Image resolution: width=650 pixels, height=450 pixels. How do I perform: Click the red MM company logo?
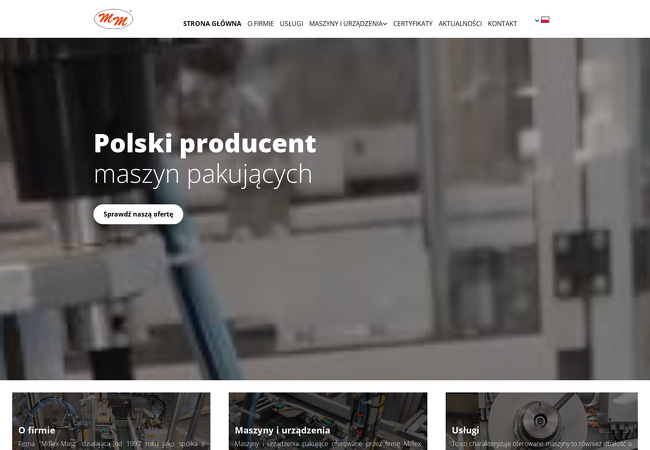click(x=113, y=19)
